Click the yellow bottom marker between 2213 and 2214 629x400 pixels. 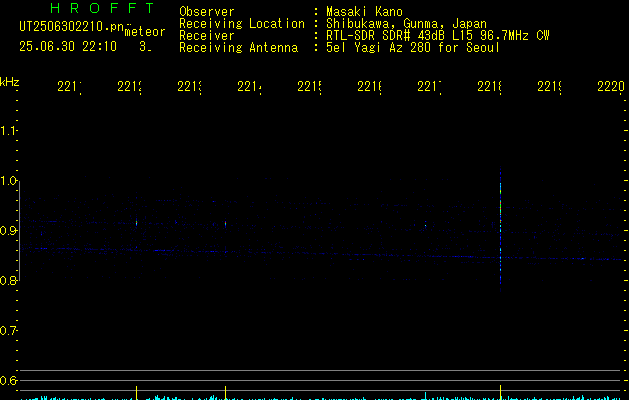click(x=225, y=393)
